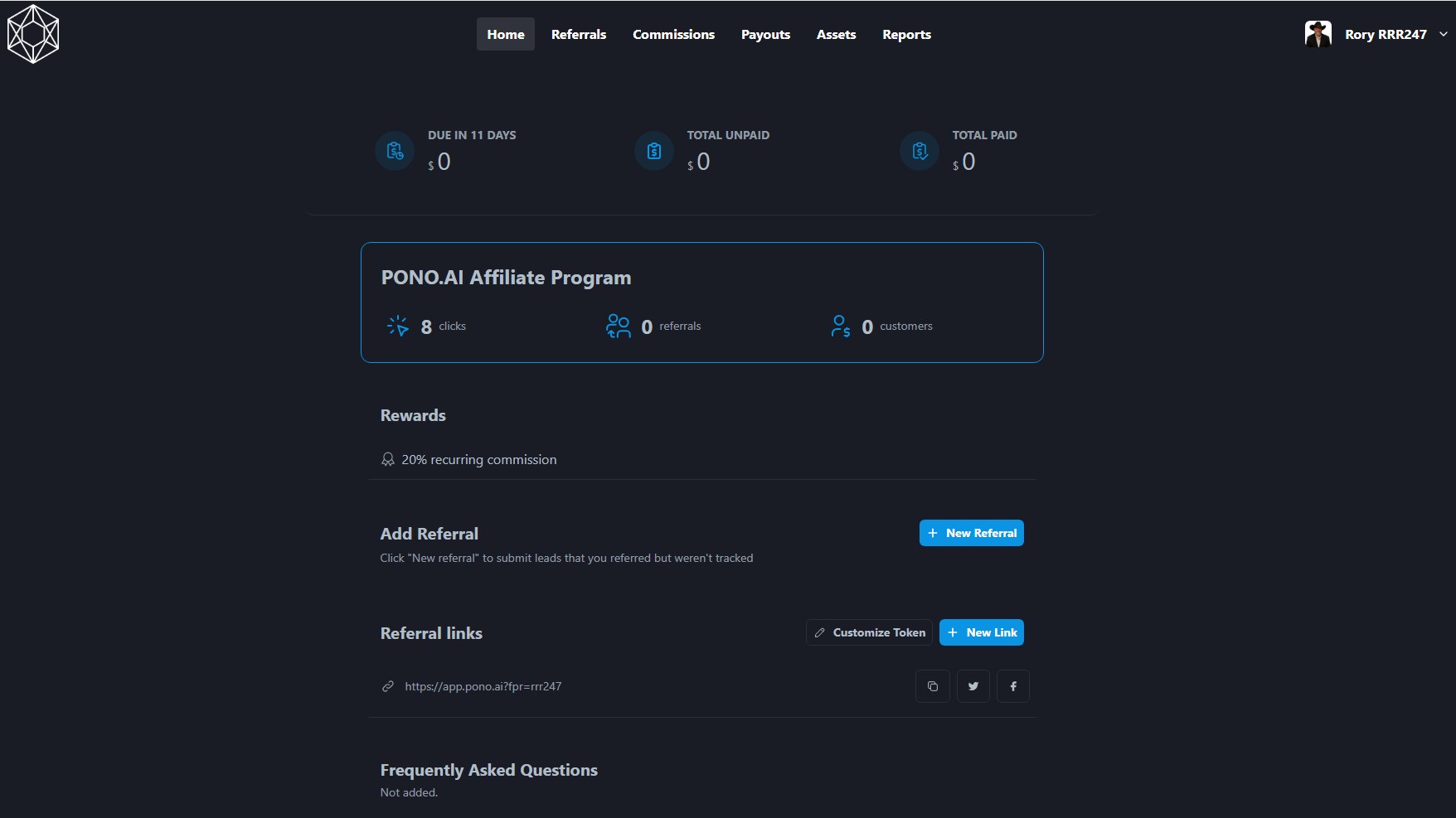Image resolution: width=1456 pixels, height=818 pixels.
Task: Select the referral URL app.pono.ai?fpr=rrr247
Action: pyautogui.click(x=483, y=686)
